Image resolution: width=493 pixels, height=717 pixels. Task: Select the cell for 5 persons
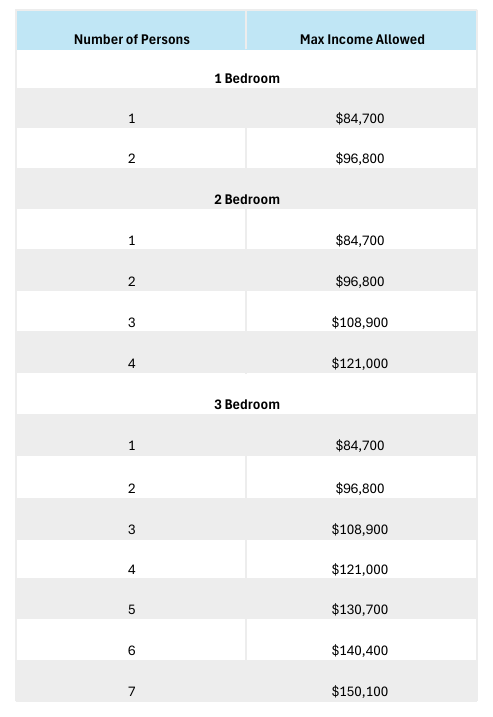coord(132,610)
